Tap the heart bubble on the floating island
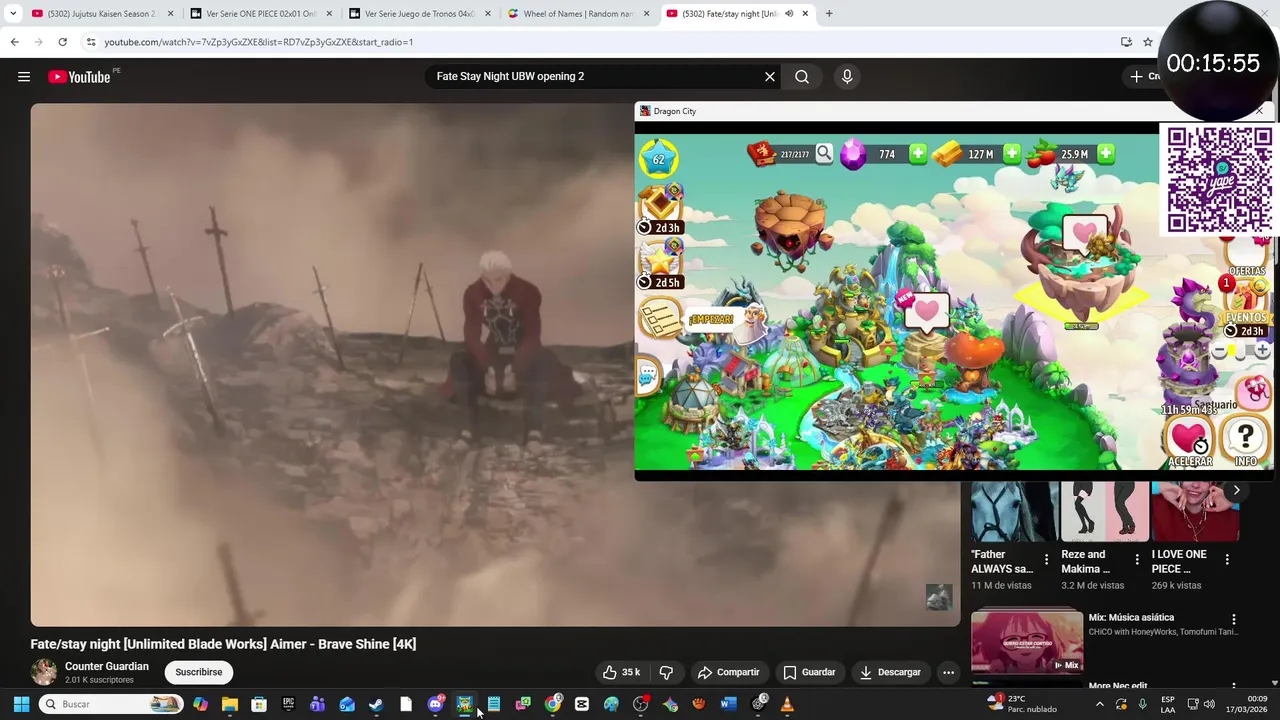1280x720 pixels. 1085,236
